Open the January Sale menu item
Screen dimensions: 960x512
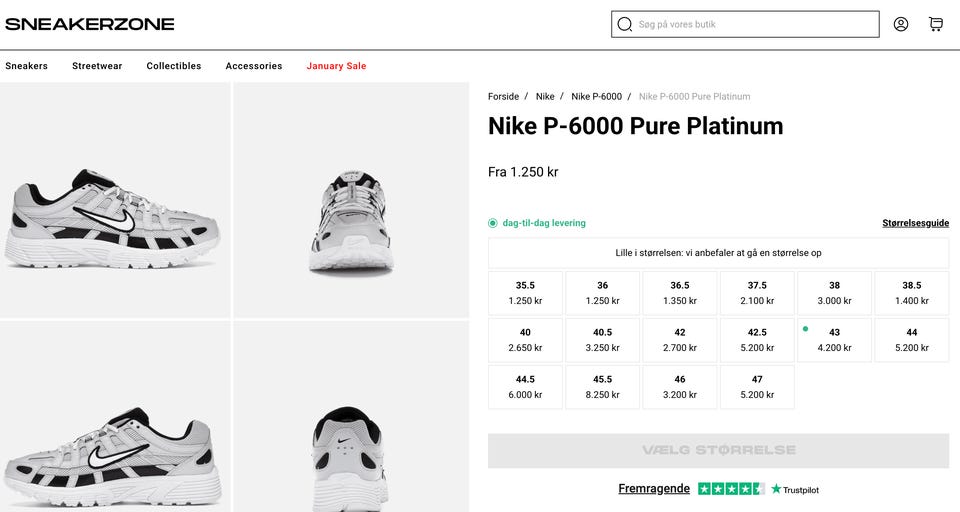[336, 66]
